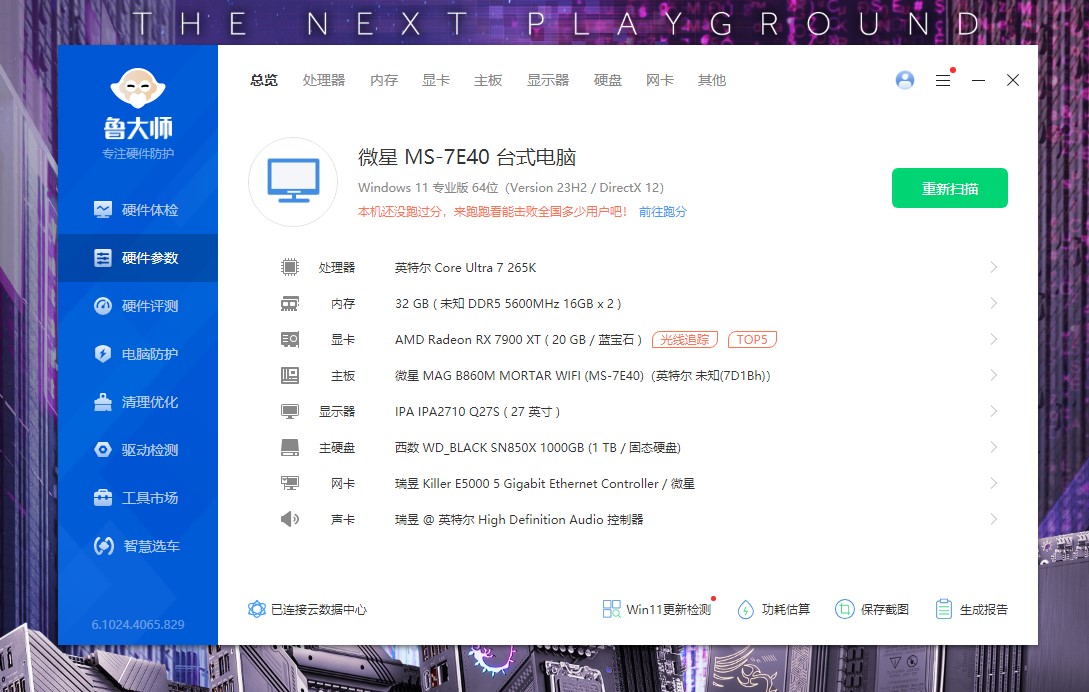The height and width of the screenshot is (692, 1089).
Task: Click the 内存 RAM module icon
Action: point(290,304)
